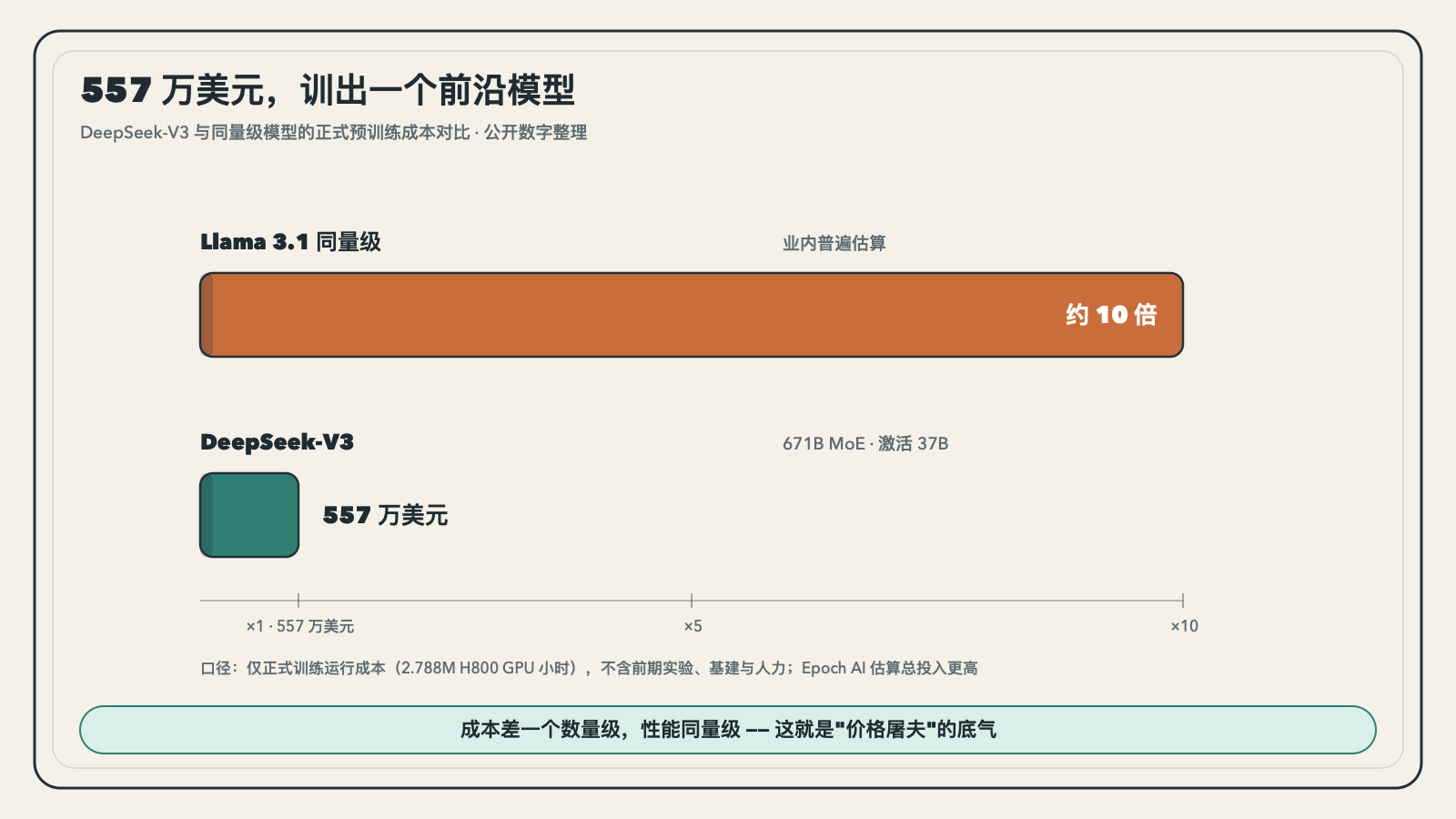Select the subtitle starting with DeepSeek-V3 与同量级

pyautogui.click(x=333, y=133)
